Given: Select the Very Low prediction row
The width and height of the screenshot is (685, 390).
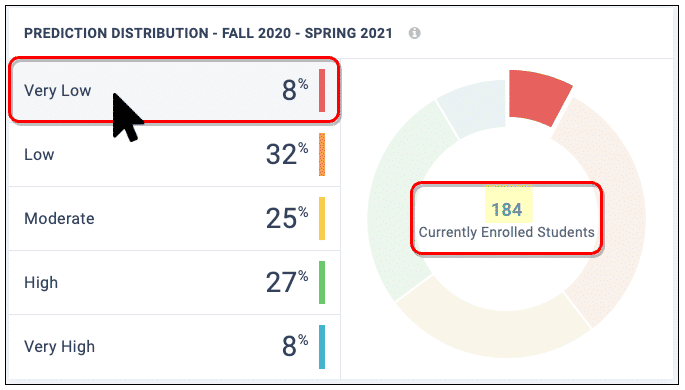Looking at the screenshot, I should click(x=174, y=90).
